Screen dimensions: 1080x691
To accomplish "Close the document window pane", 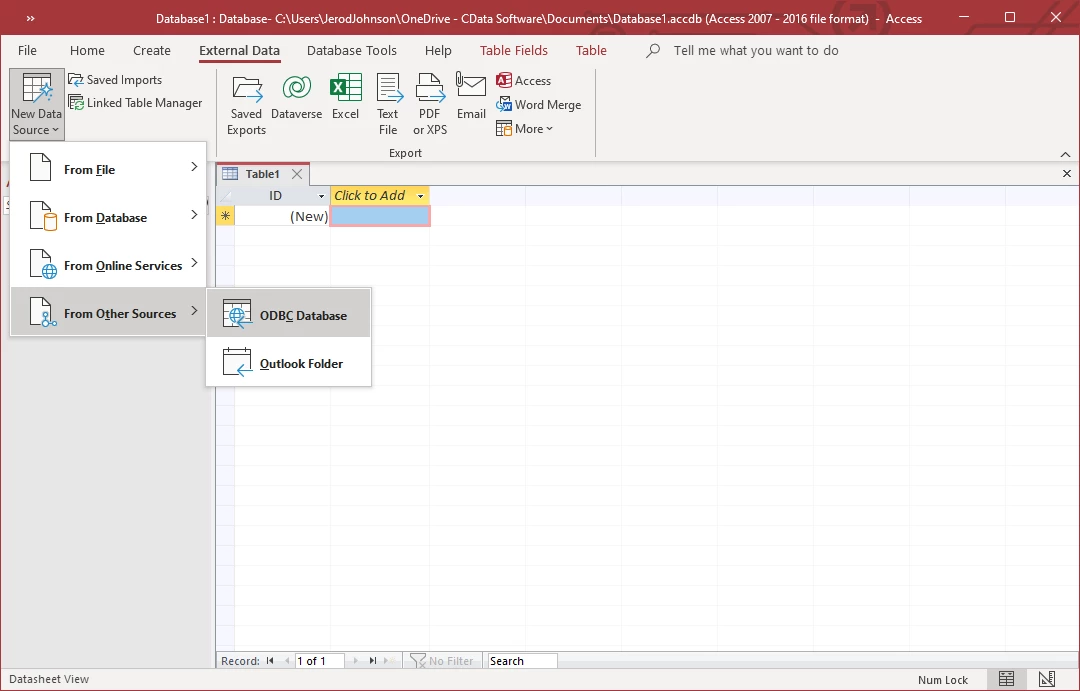I will click(1067, 174).
